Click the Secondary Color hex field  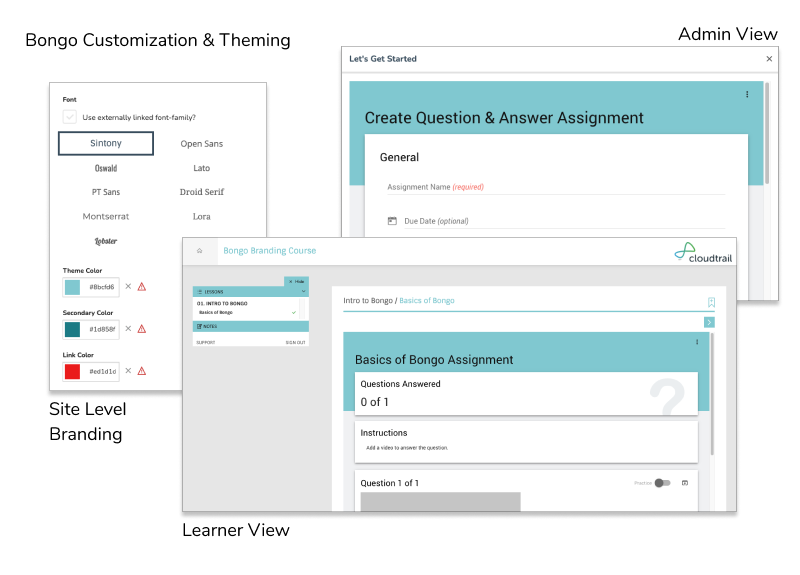[102, 329]
